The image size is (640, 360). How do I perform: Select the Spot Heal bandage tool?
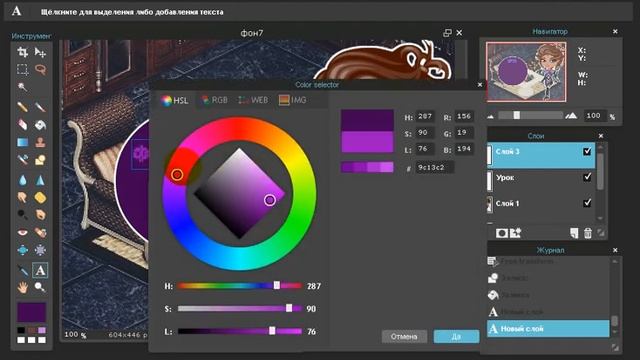tap(40, 232)
